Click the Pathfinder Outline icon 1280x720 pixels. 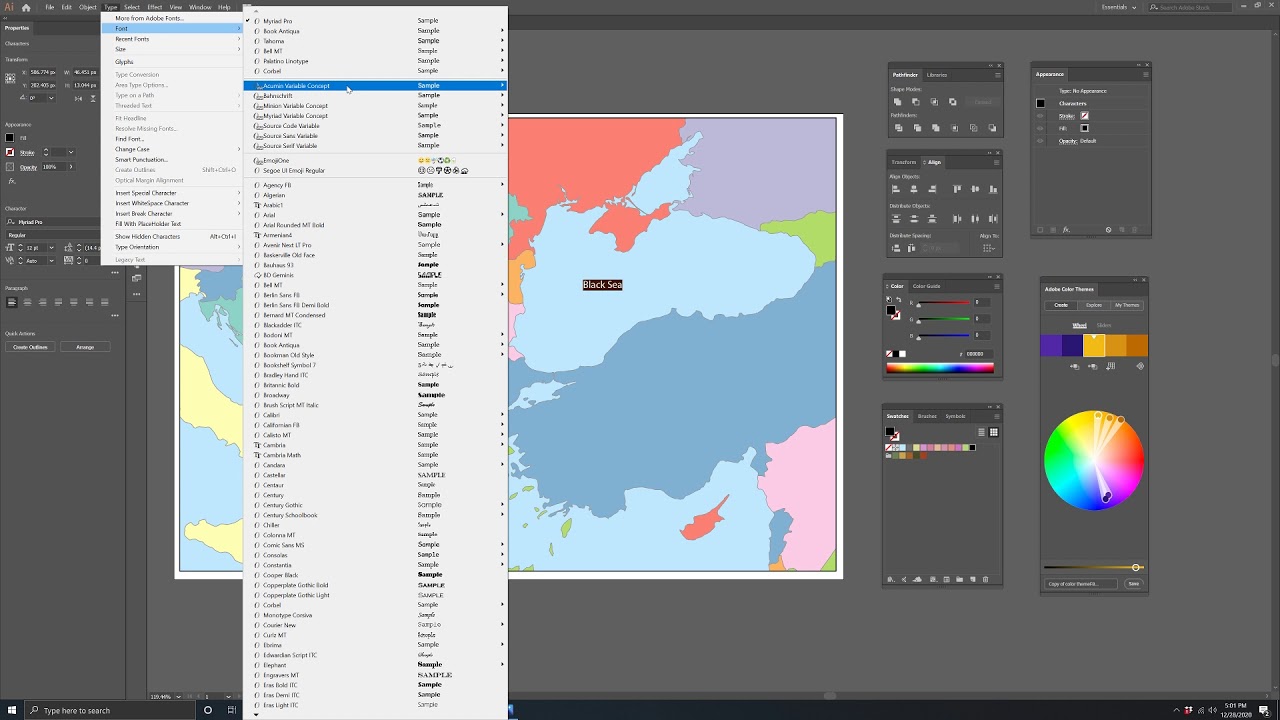974,128
